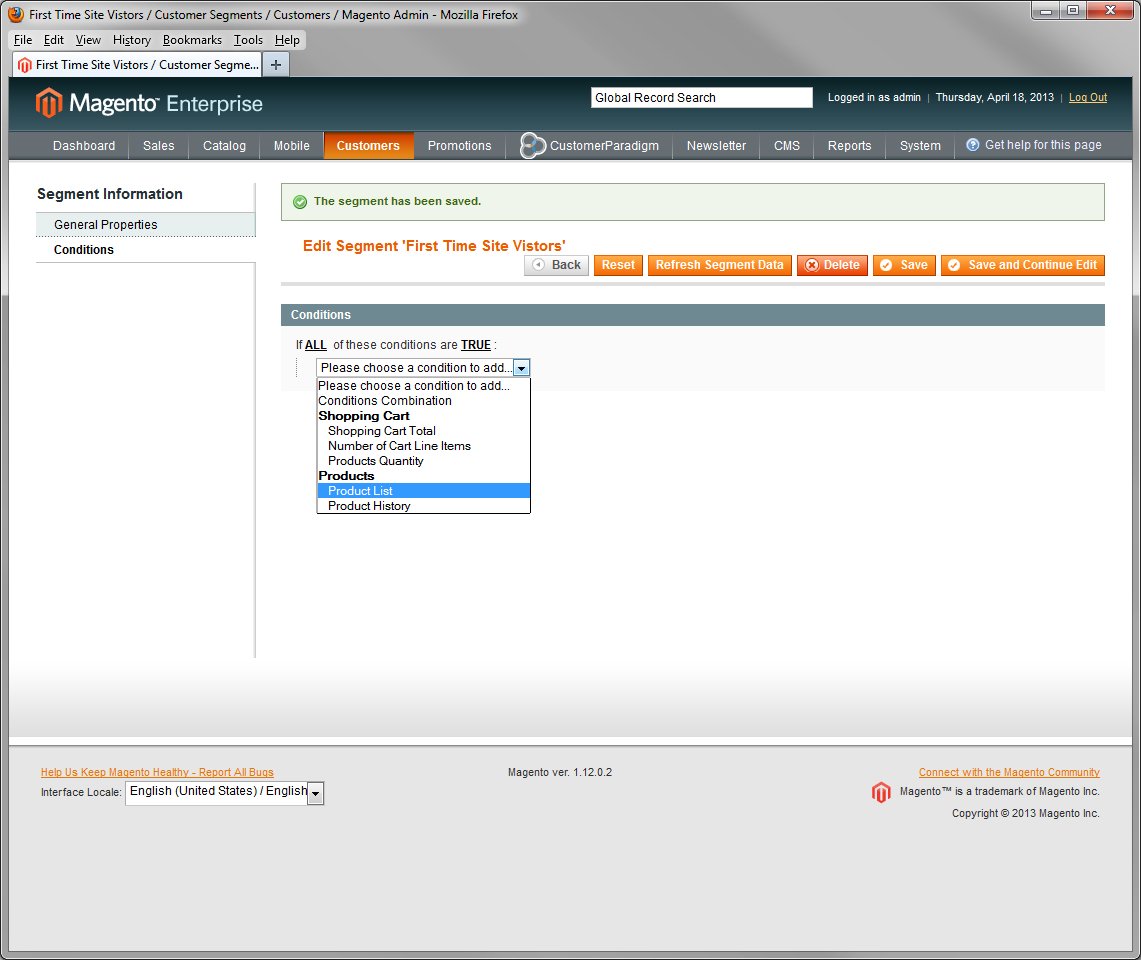Open a new browser tab
Screen dimensions: 1141x960
[x=276, y=65]
